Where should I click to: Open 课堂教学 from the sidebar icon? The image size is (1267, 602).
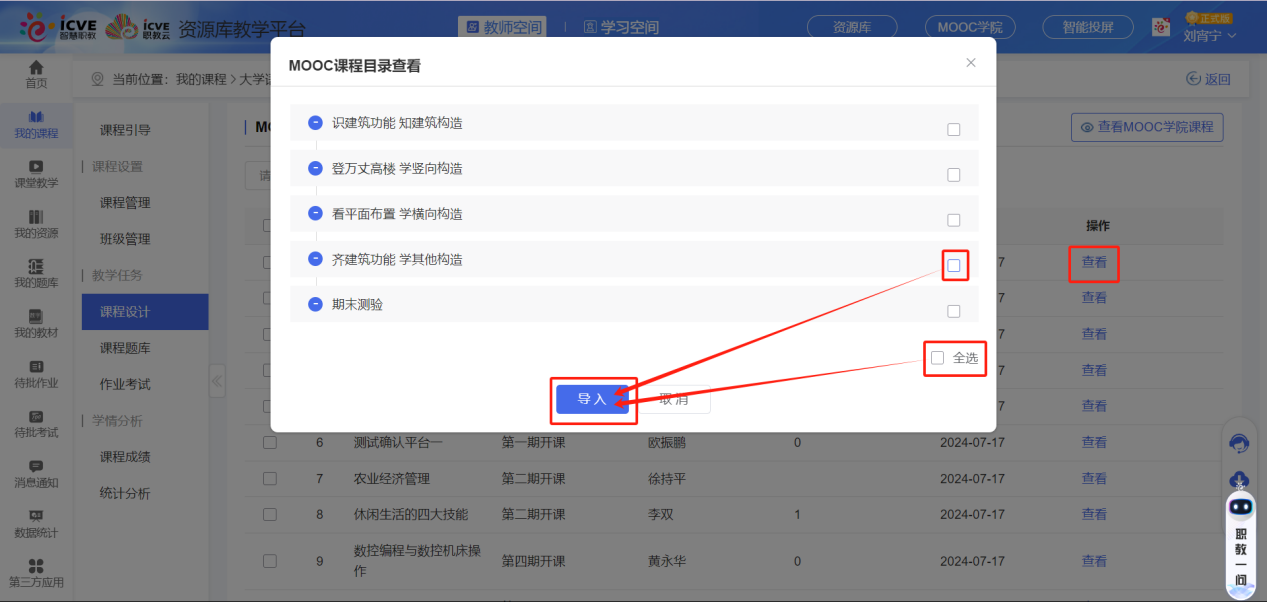pyautogui.click(x=36, y=167)
